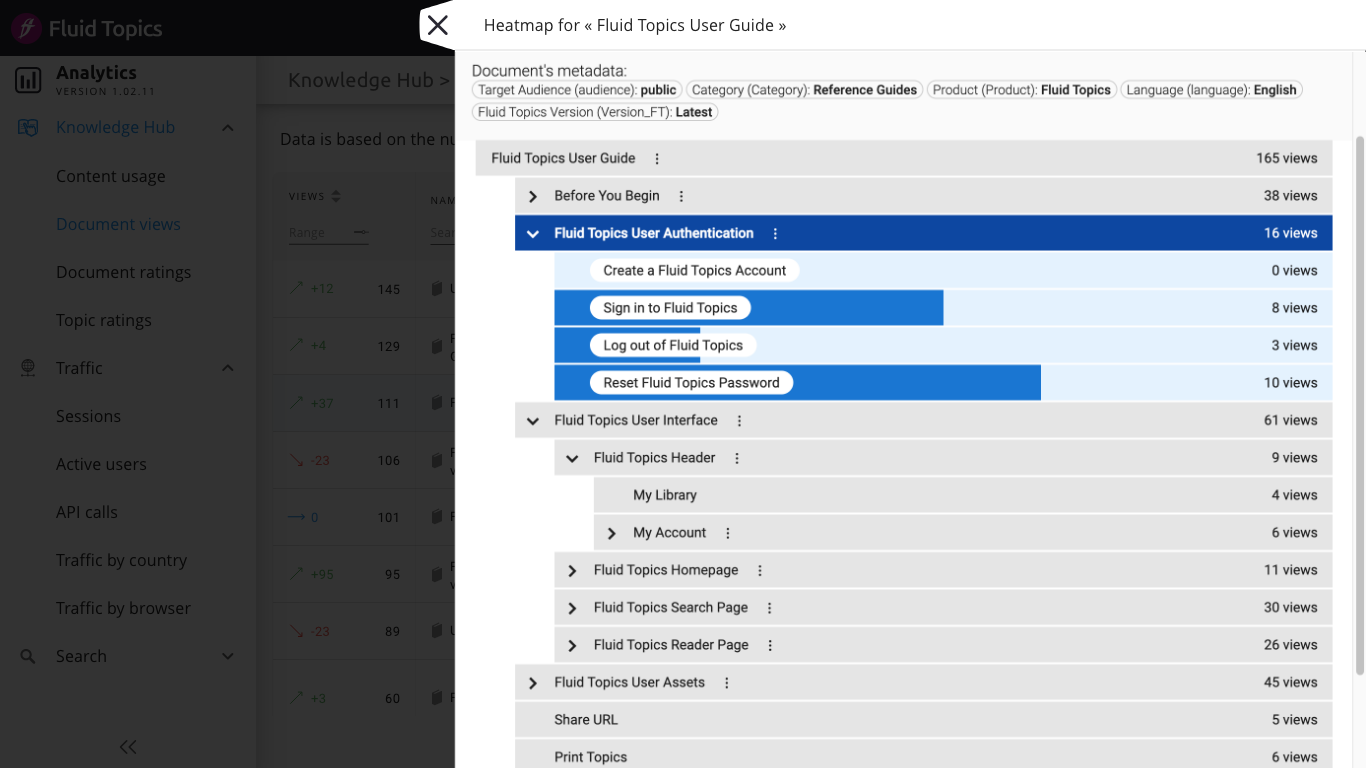Click the Search magnifier icon in sidebar
Screen dimensions: 1366x768
(28, 657)
